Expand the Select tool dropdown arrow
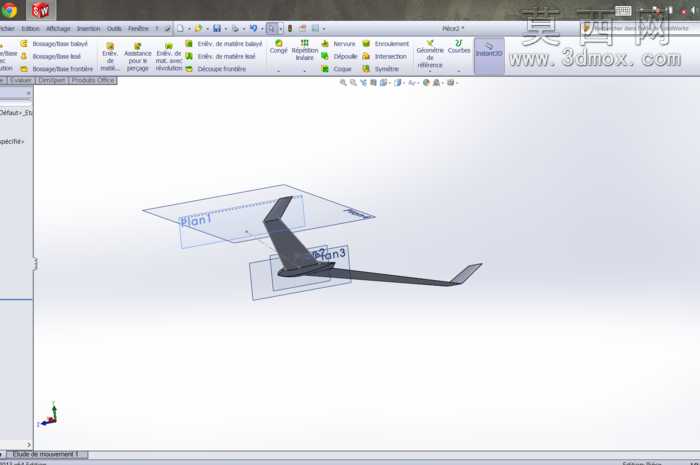This screenshot has width=700, height=465. pos(281,29)
